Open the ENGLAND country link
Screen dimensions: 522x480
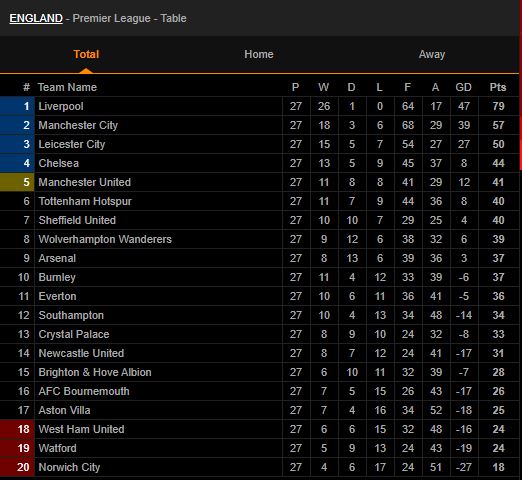pos(36,18)
